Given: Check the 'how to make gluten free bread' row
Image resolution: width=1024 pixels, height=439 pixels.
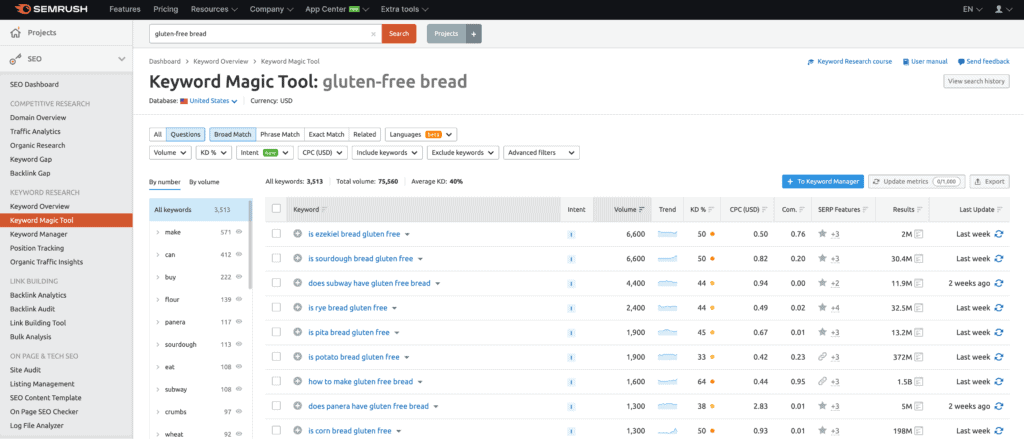Looking at the screenshot, I should click(x=276, y=381).
